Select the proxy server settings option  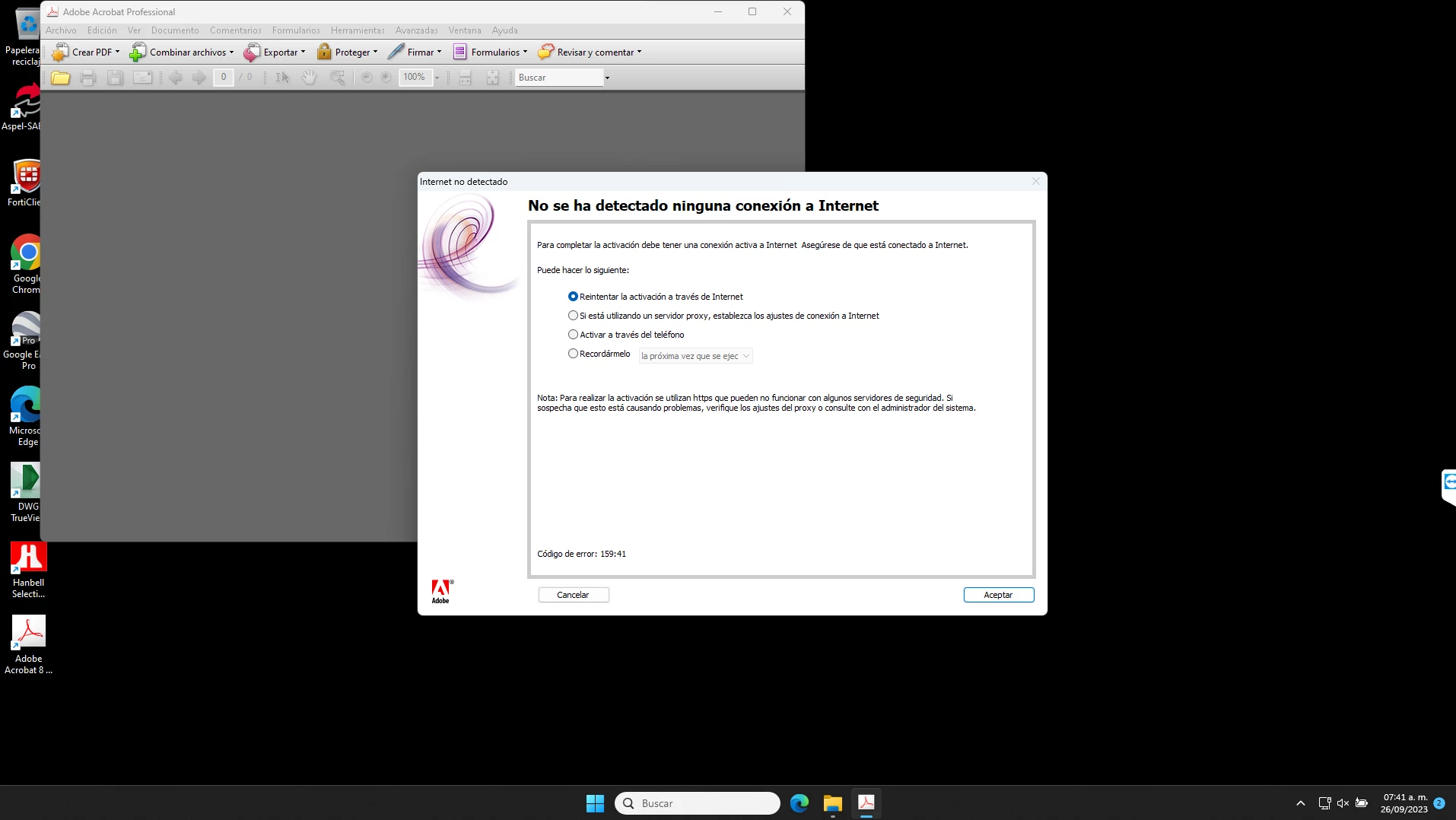[x=573, y=316]
